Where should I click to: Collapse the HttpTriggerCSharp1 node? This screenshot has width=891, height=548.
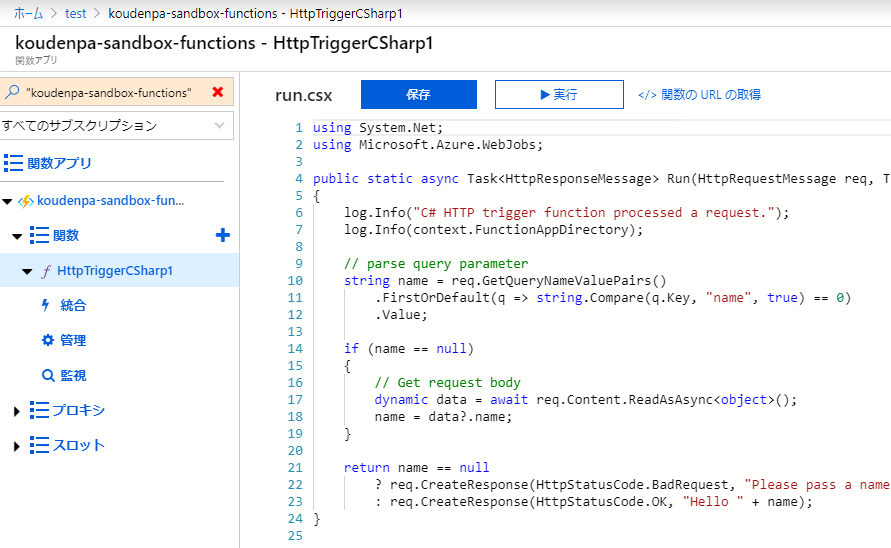[x=27, y=271]
